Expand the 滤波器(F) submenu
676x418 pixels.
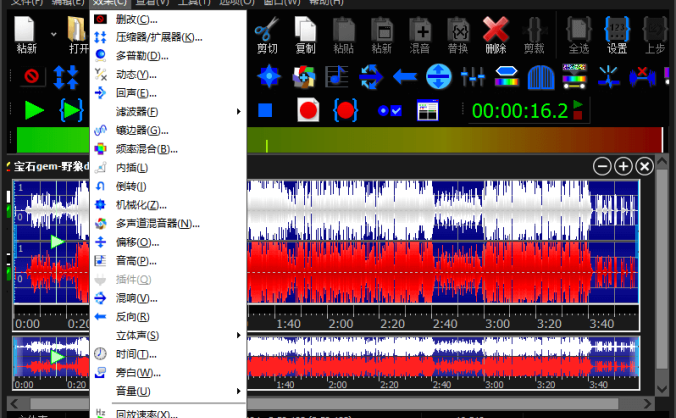(x=168, y=112)
